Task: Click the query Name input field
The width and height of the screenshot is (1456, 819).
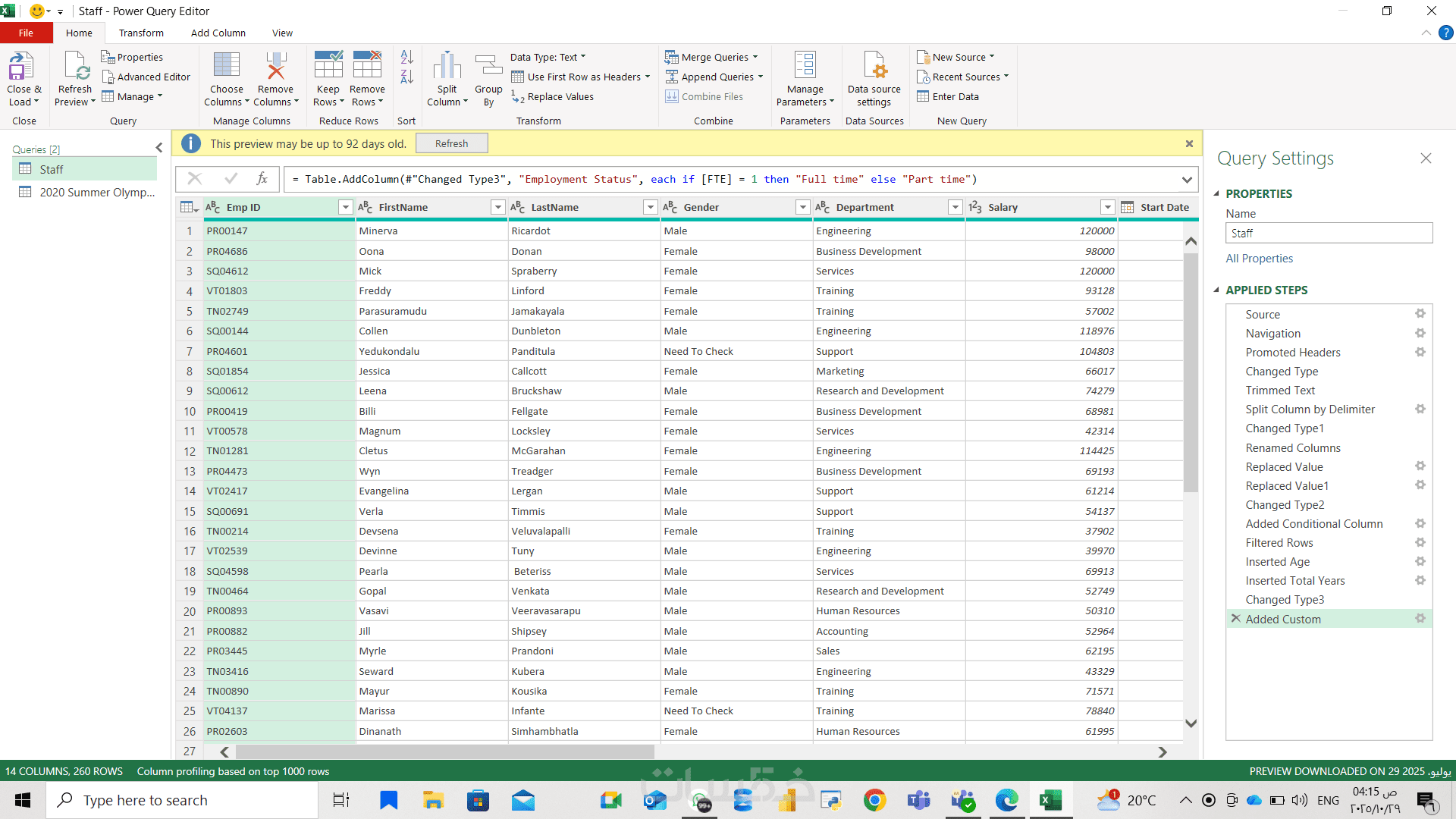Action: [x=1329, y=233]
